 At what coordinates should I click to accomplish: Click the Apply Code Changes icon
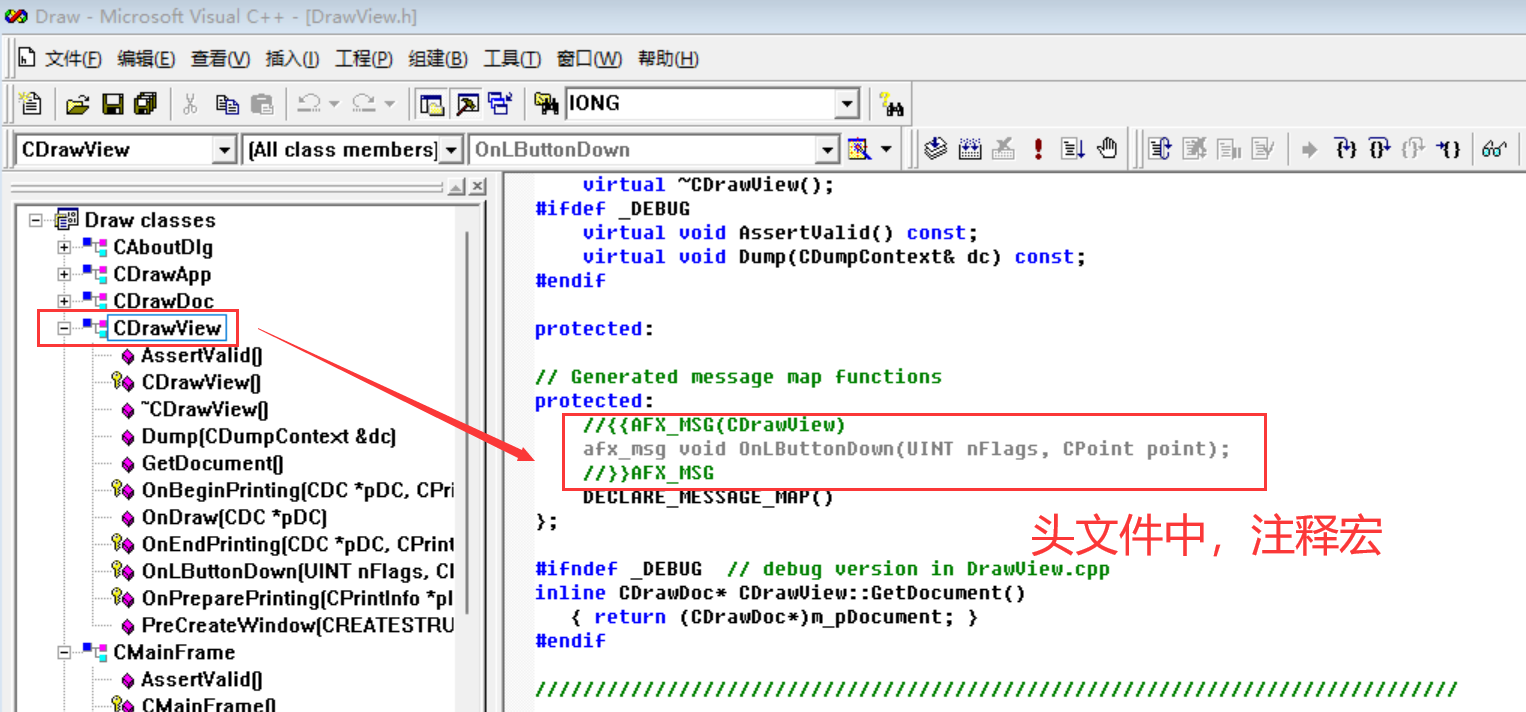[x=1264, y=150]
